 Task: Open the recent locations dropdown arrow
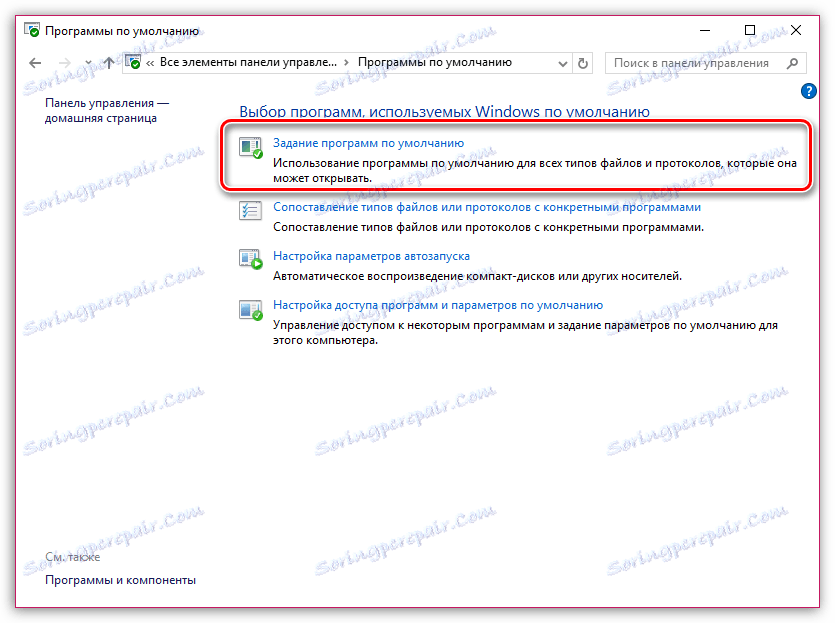pos(88,63)
